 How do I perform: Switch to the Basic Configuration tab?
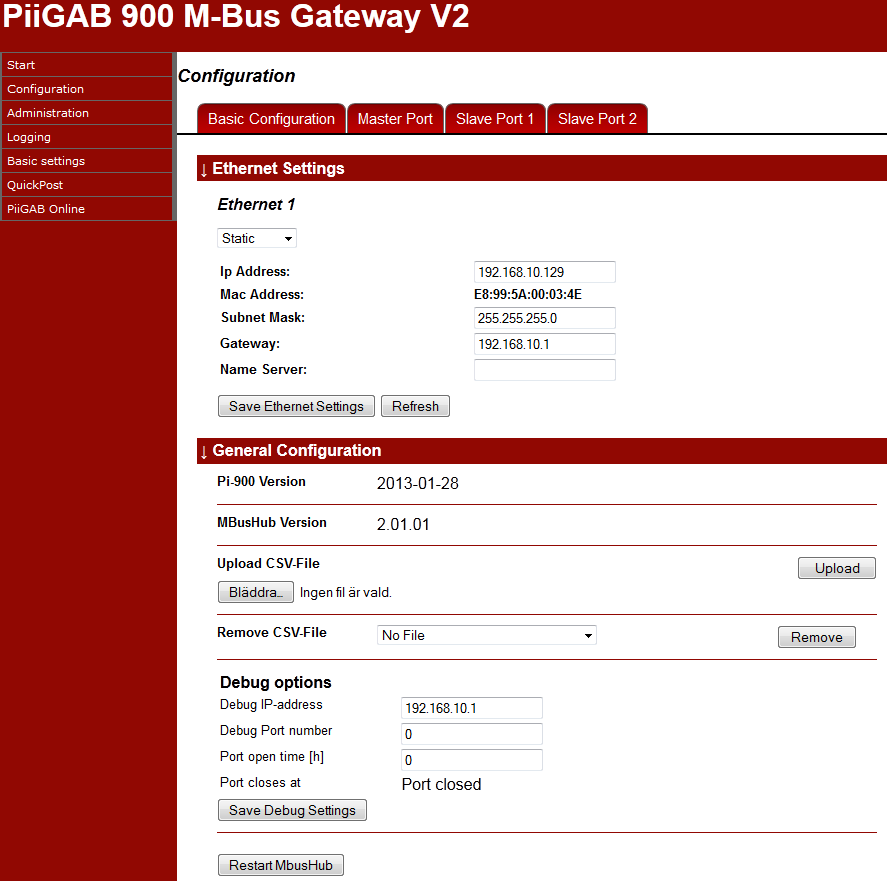[271, 119]
